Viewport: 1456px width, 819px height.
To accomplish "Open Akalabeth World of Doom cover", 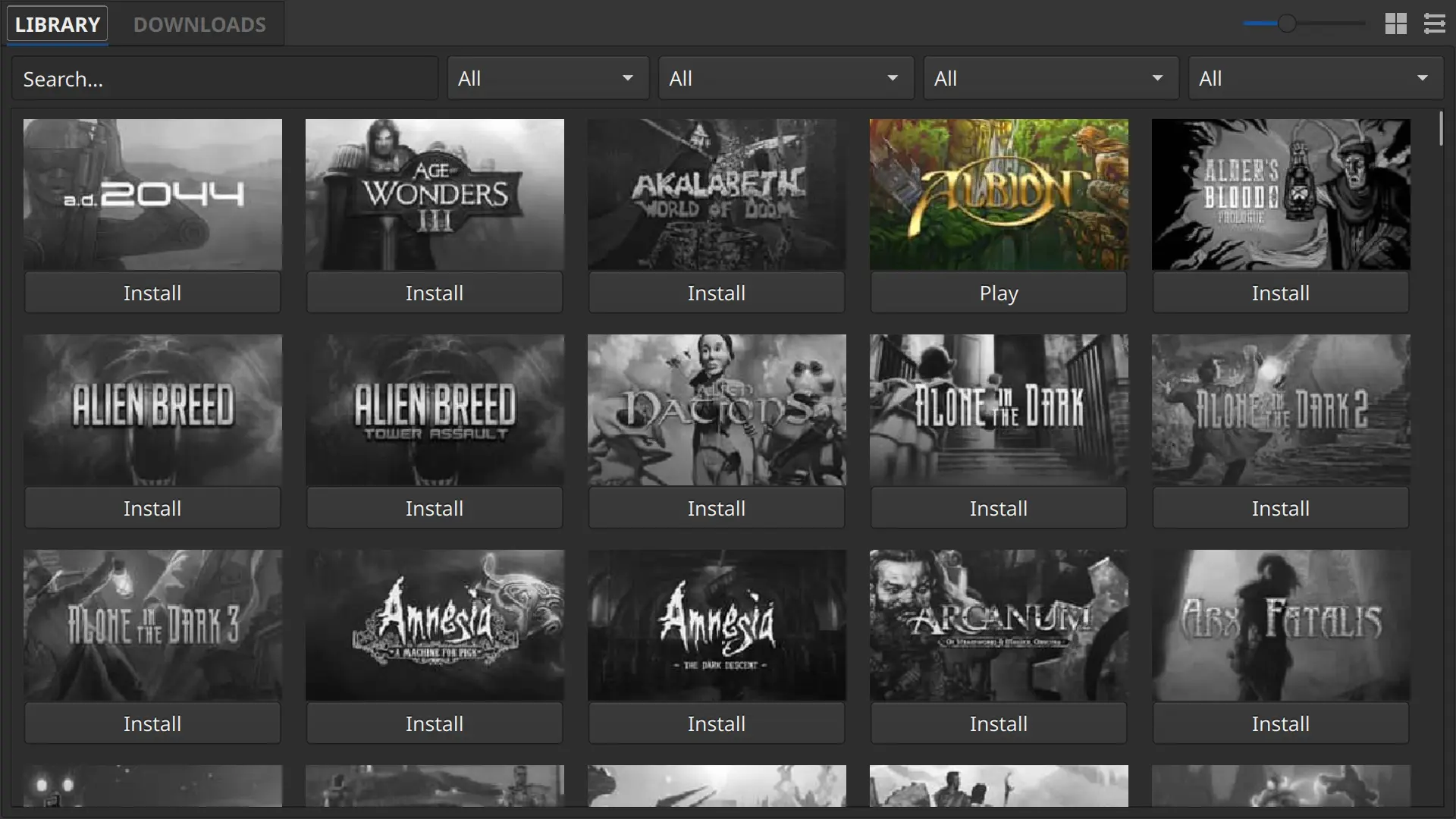I will coord(717,194).
